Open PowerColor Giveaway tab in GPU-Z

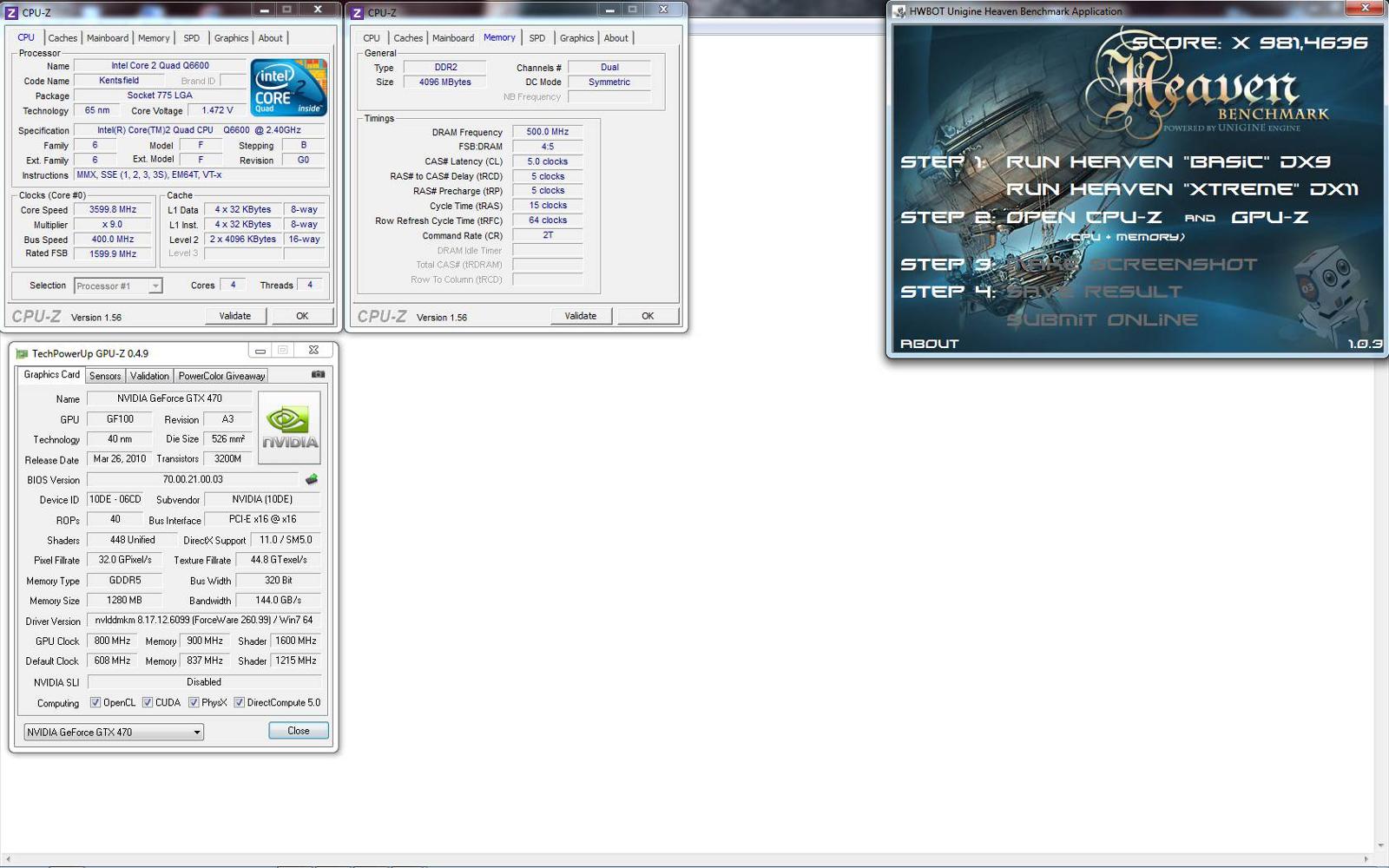(x=221, y=376)
